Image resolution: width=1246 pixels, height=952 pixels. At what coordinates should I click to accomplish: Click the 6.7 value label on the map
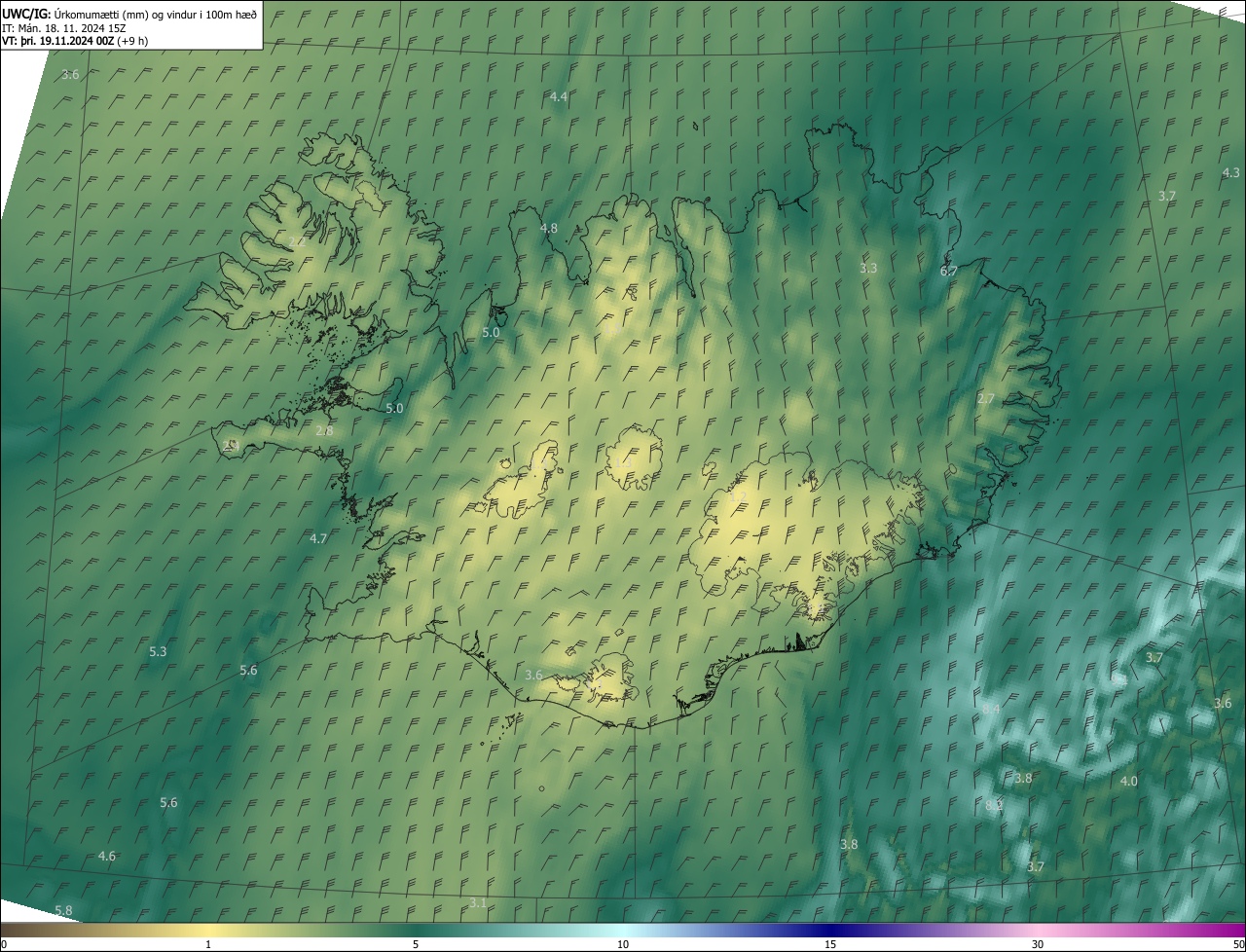949,271
